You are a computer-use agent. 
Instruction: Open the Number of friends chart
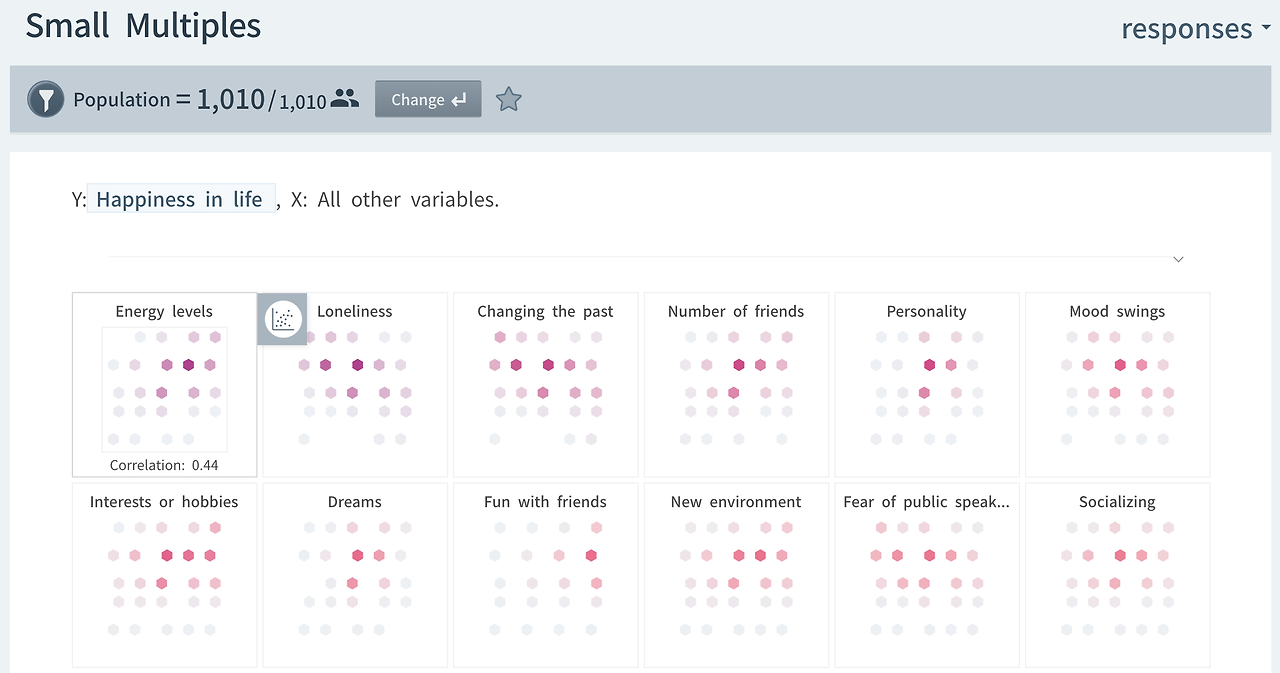(x=736, y=385)
